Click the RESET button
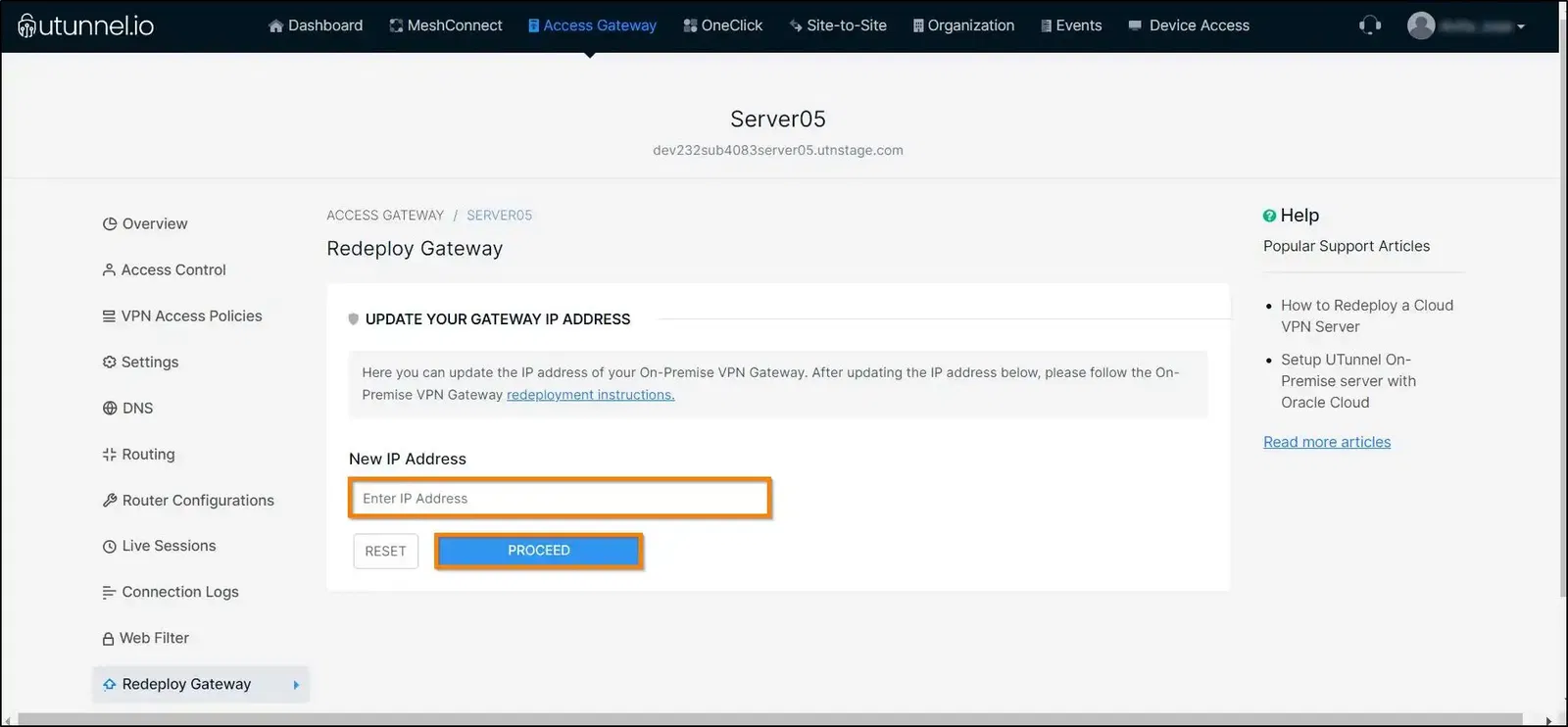 pyautogui.click(x=385, y=552)
